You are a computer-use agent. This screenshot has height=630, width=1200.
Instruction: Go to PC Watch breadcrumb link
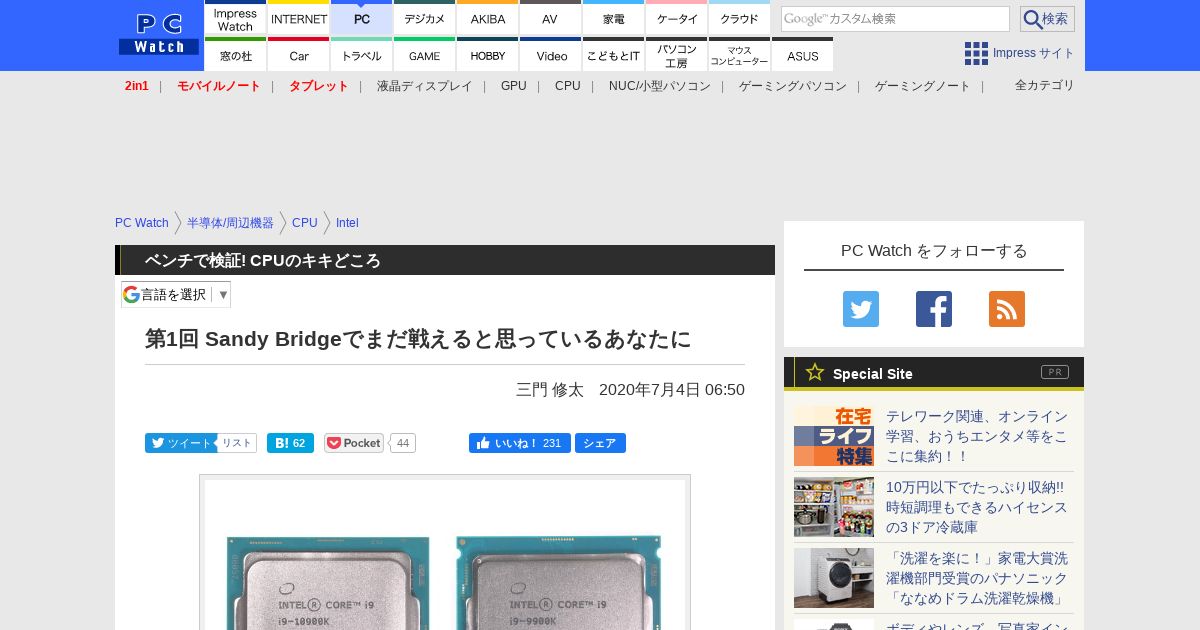pyautogui.click(x=142, y=223)
